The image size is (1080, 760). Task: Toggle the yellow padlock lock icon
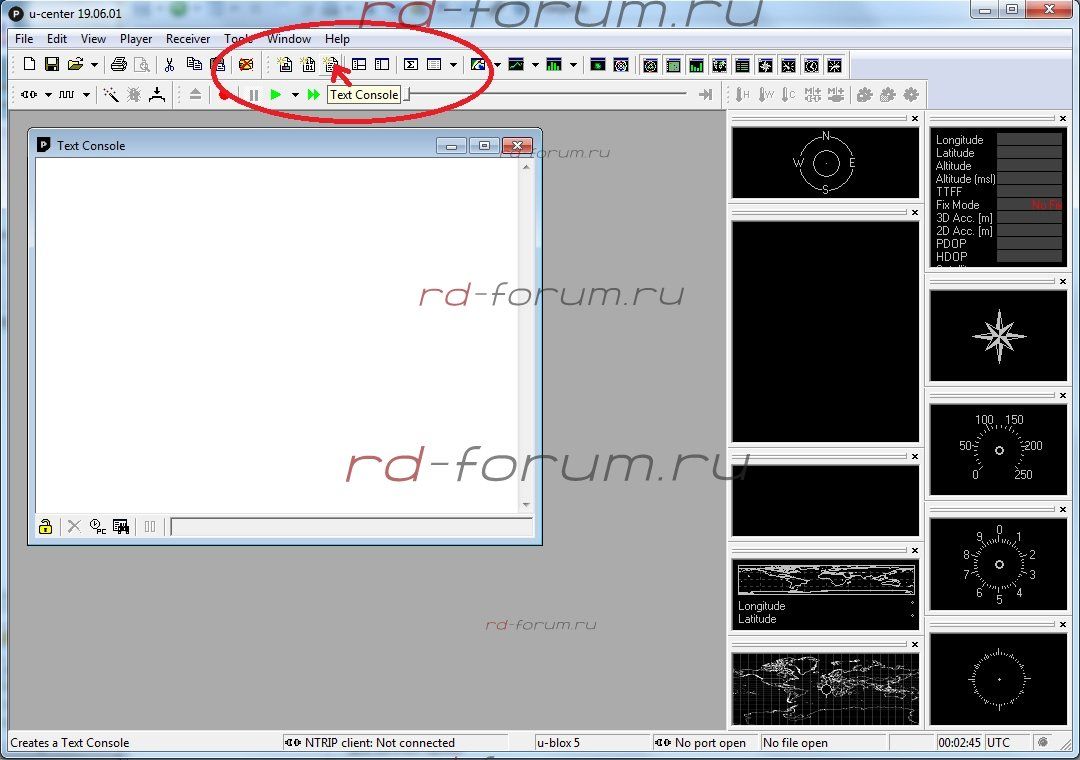(x=45, y=527)
